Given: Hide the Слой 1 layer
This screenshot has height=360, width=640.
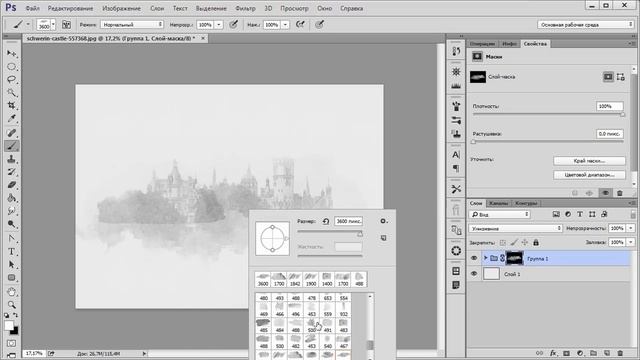Looking at the screenshot, I should pos(474,274).
